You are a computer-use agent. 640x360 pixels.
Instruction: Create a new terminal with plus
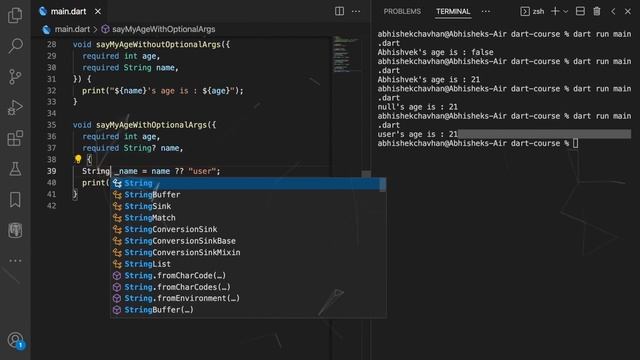555,11
